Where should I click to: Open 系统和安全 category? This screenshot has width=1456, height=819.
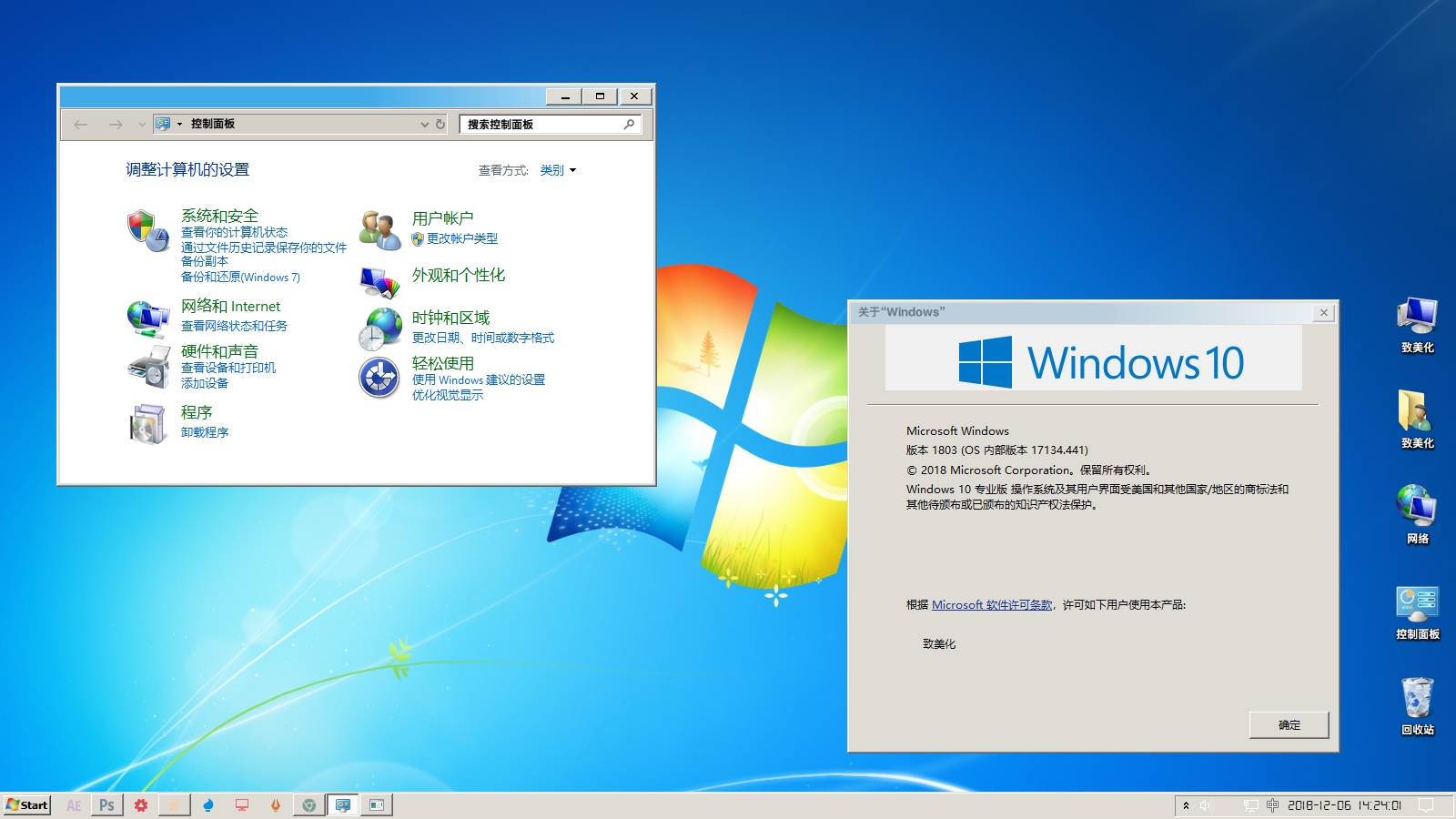point(219,216)
